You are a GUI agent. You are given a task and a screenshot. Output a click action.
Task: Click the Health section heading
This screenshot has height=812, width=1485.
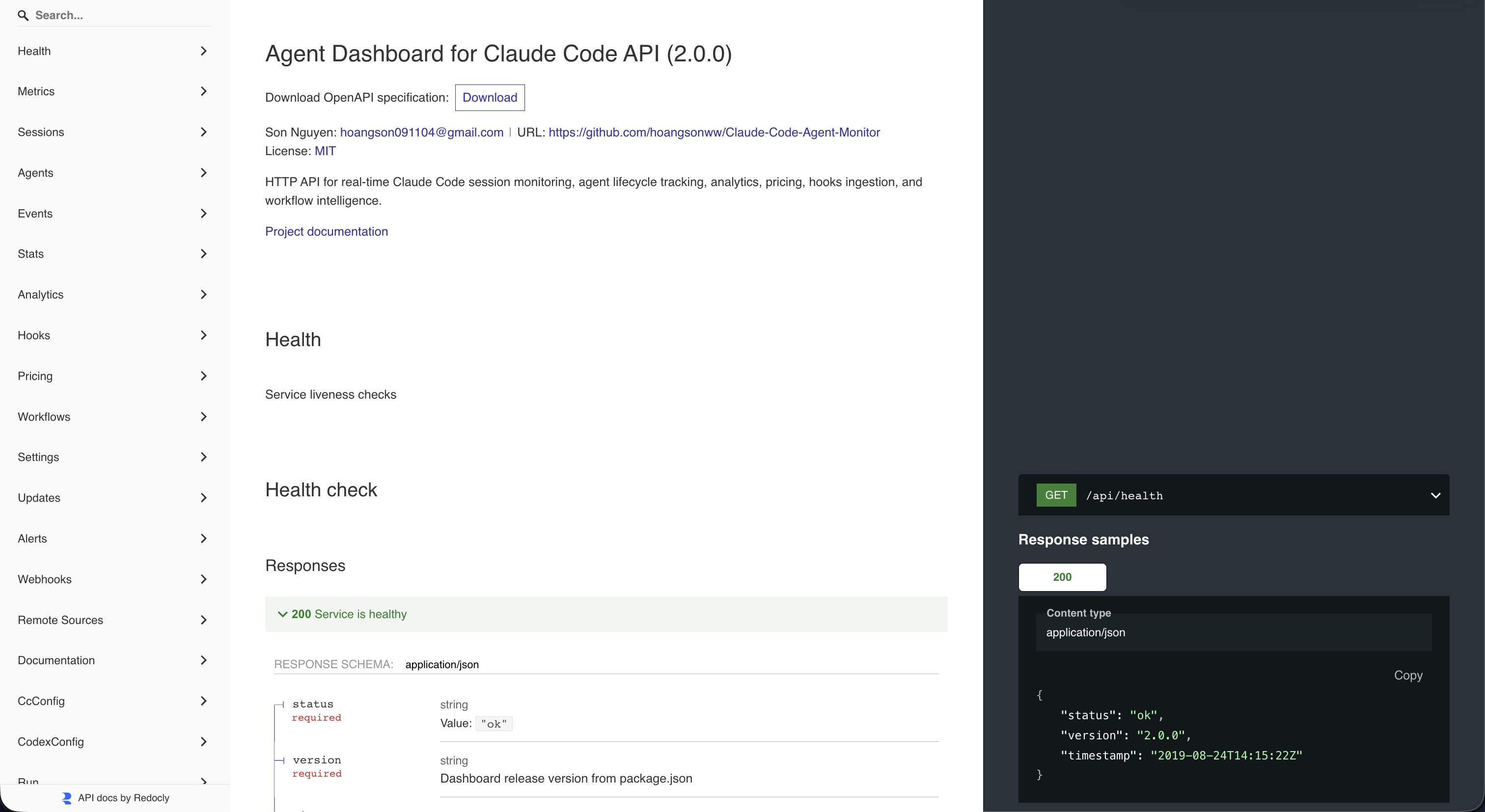coord(293,340)
